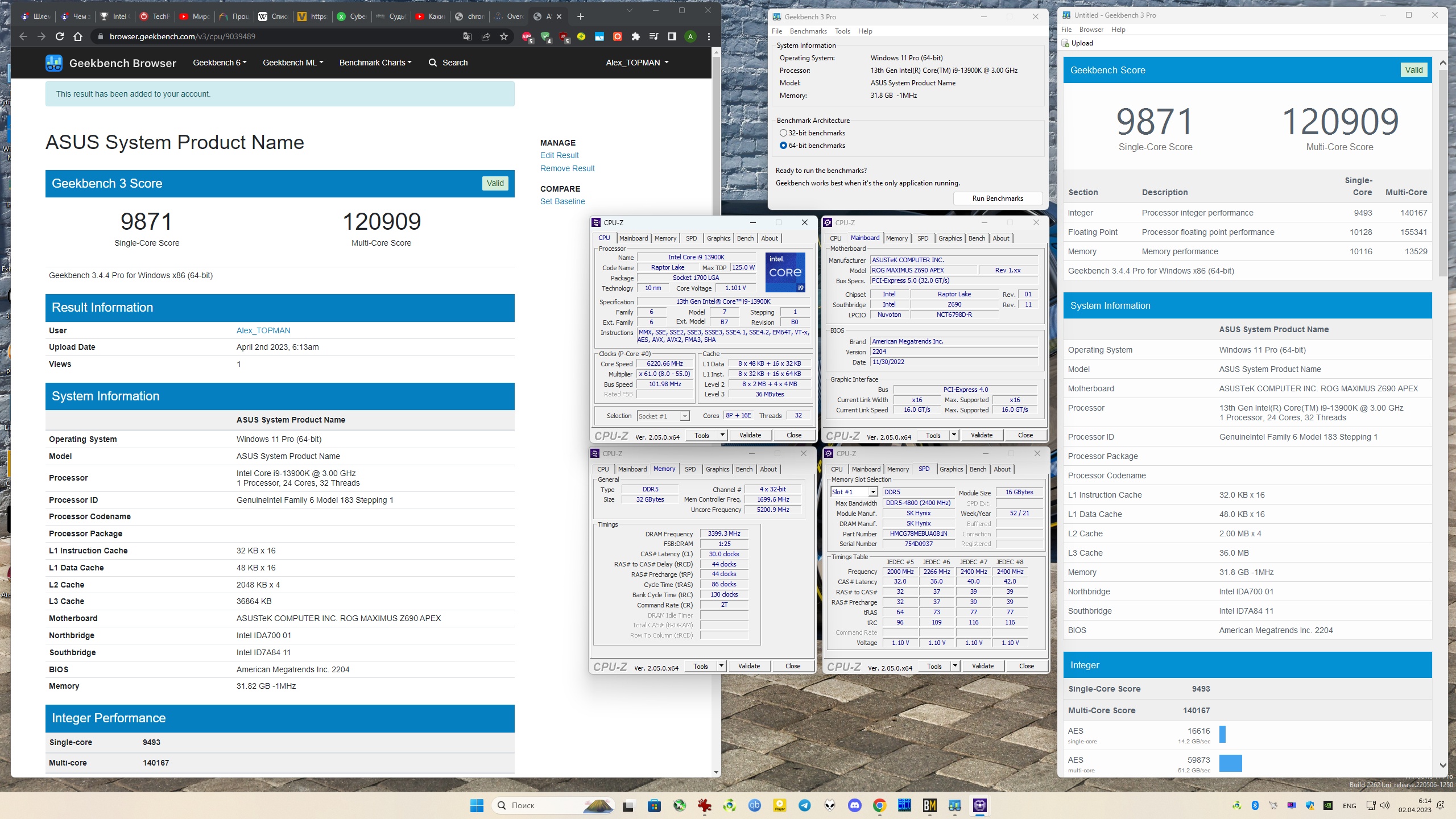Open Tools dropdown arrow in CPU-Z CPU window

coord(722,435)
